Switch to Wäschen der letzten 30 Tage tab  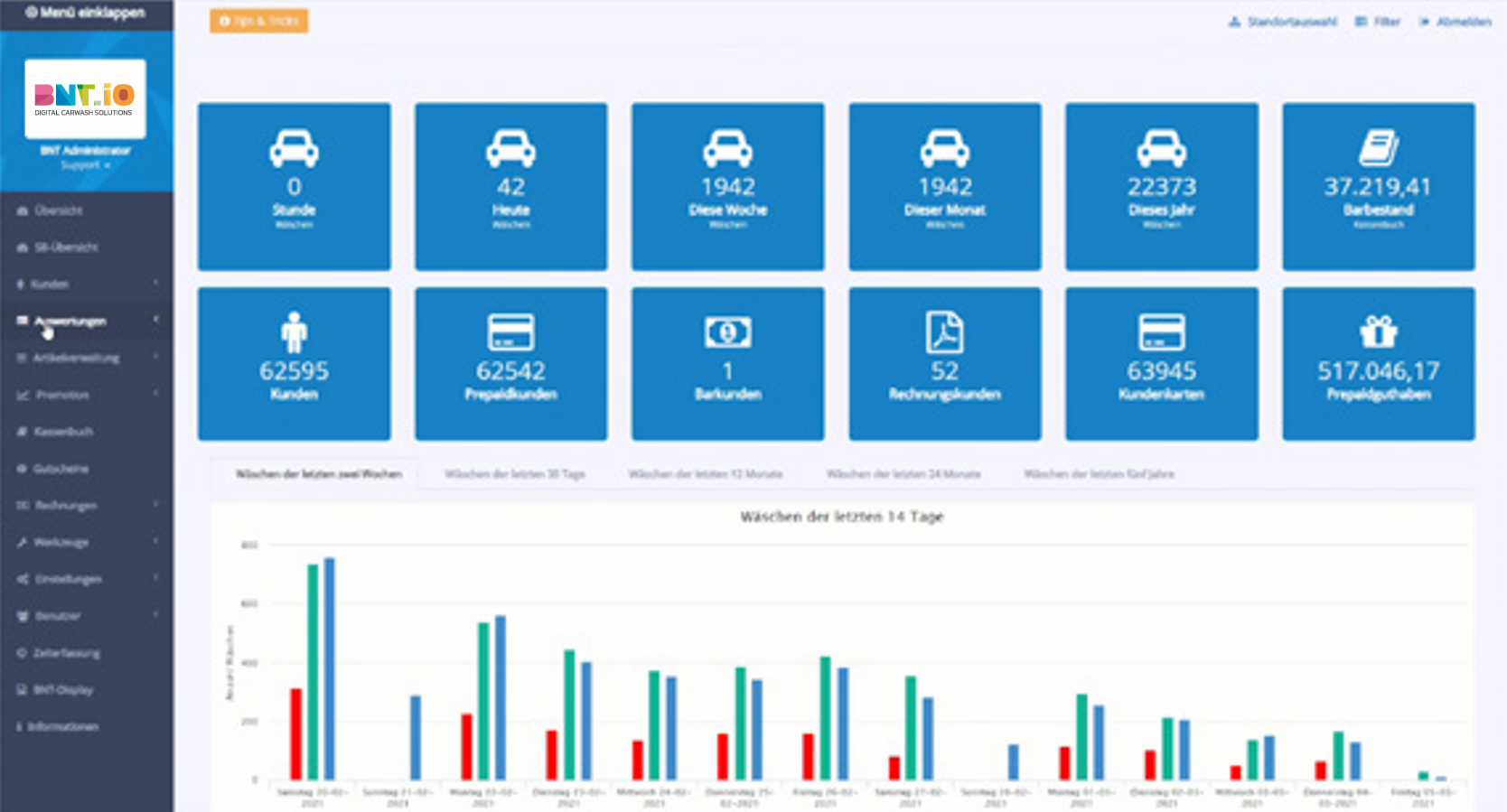click(x=515, y=474)
